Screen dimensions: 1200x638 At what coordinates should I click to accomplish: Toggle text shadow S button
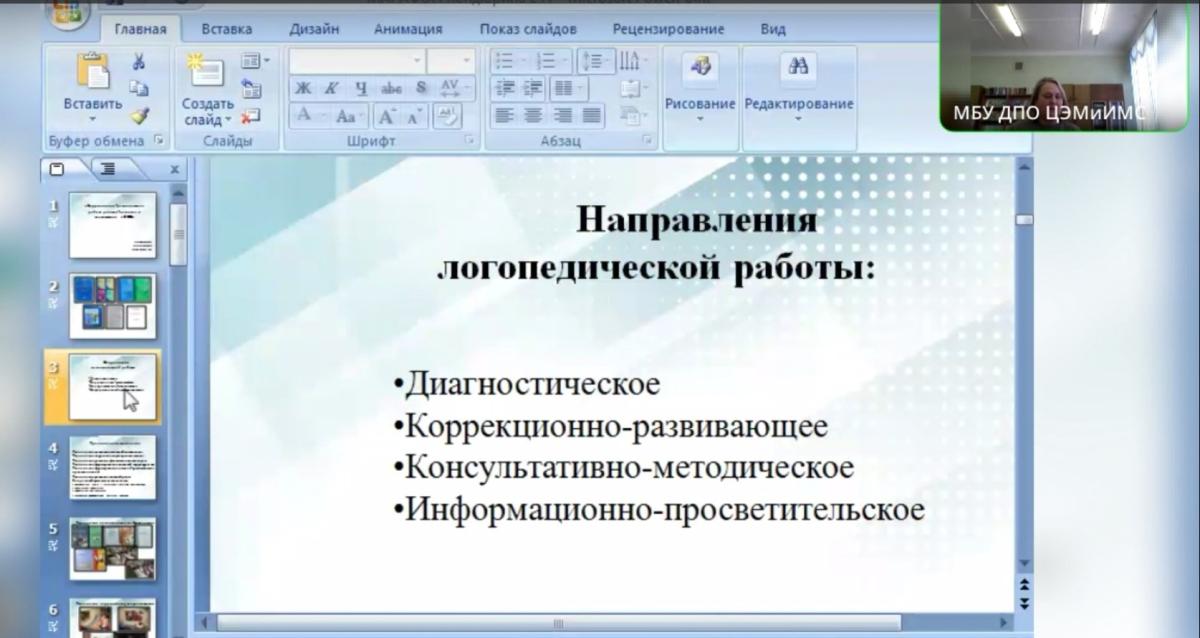pyautogui.click(x=421, y=89)
